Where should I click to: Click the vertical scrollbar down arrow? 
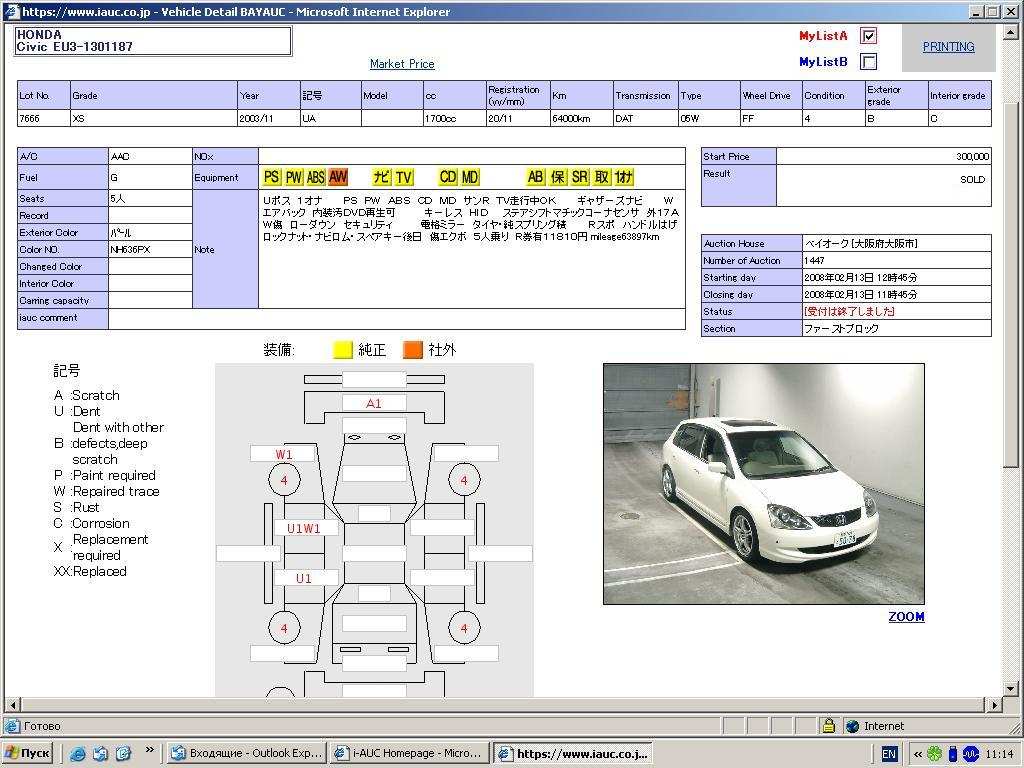tap(1010, 688)
